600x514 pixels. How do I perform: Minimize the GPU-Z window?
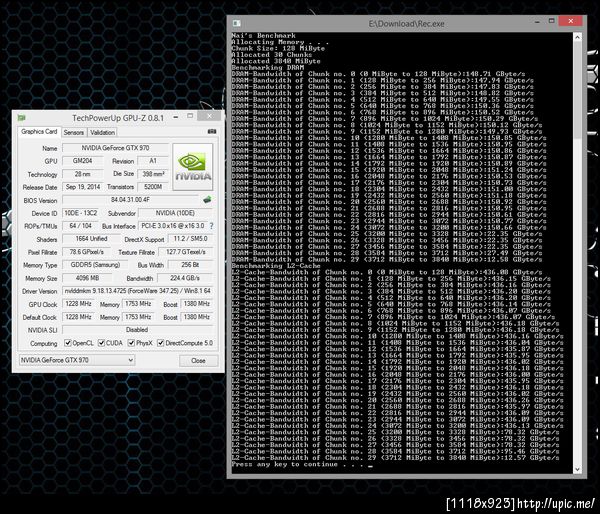pos(176,117)
